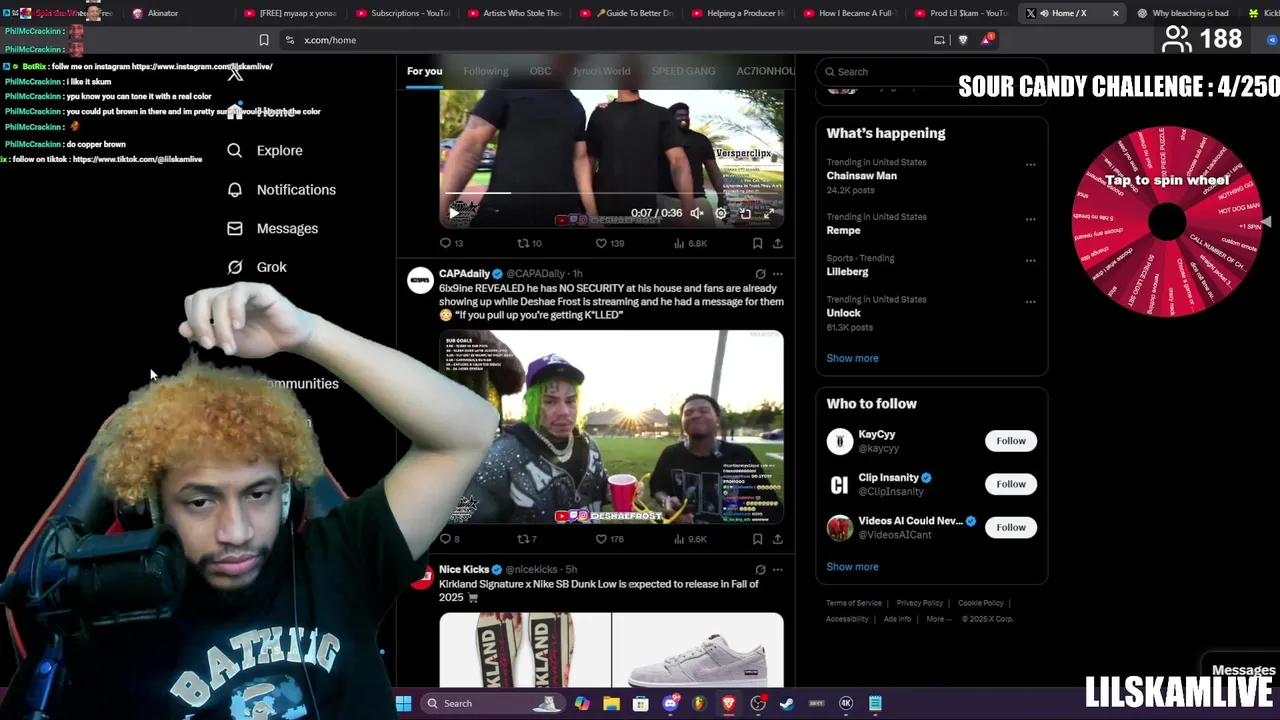Viewport: 1280px width, 720px height.
Task: Open the Jynxzi World tab
Action: (x=601, y=71)
